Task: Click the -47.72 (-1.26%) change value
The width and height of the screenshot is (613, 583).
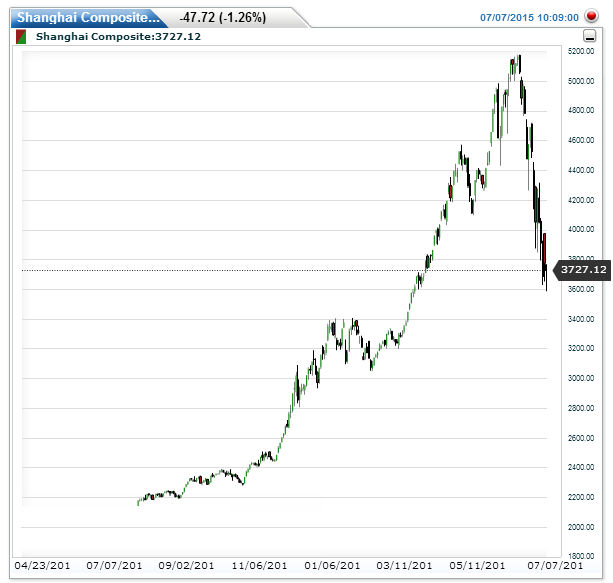Action: pyautogui.click(x=222, y=18)
